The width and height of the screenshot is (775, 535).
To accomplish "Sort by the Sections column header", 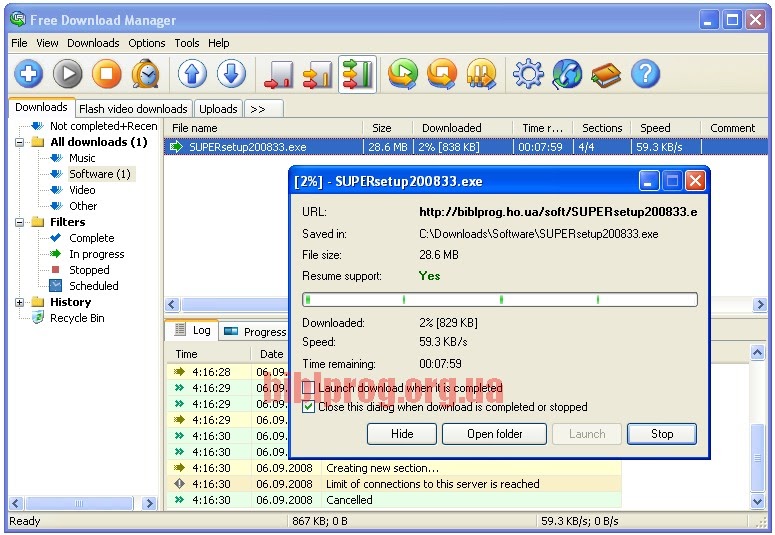I will click(x=602, y=128).
